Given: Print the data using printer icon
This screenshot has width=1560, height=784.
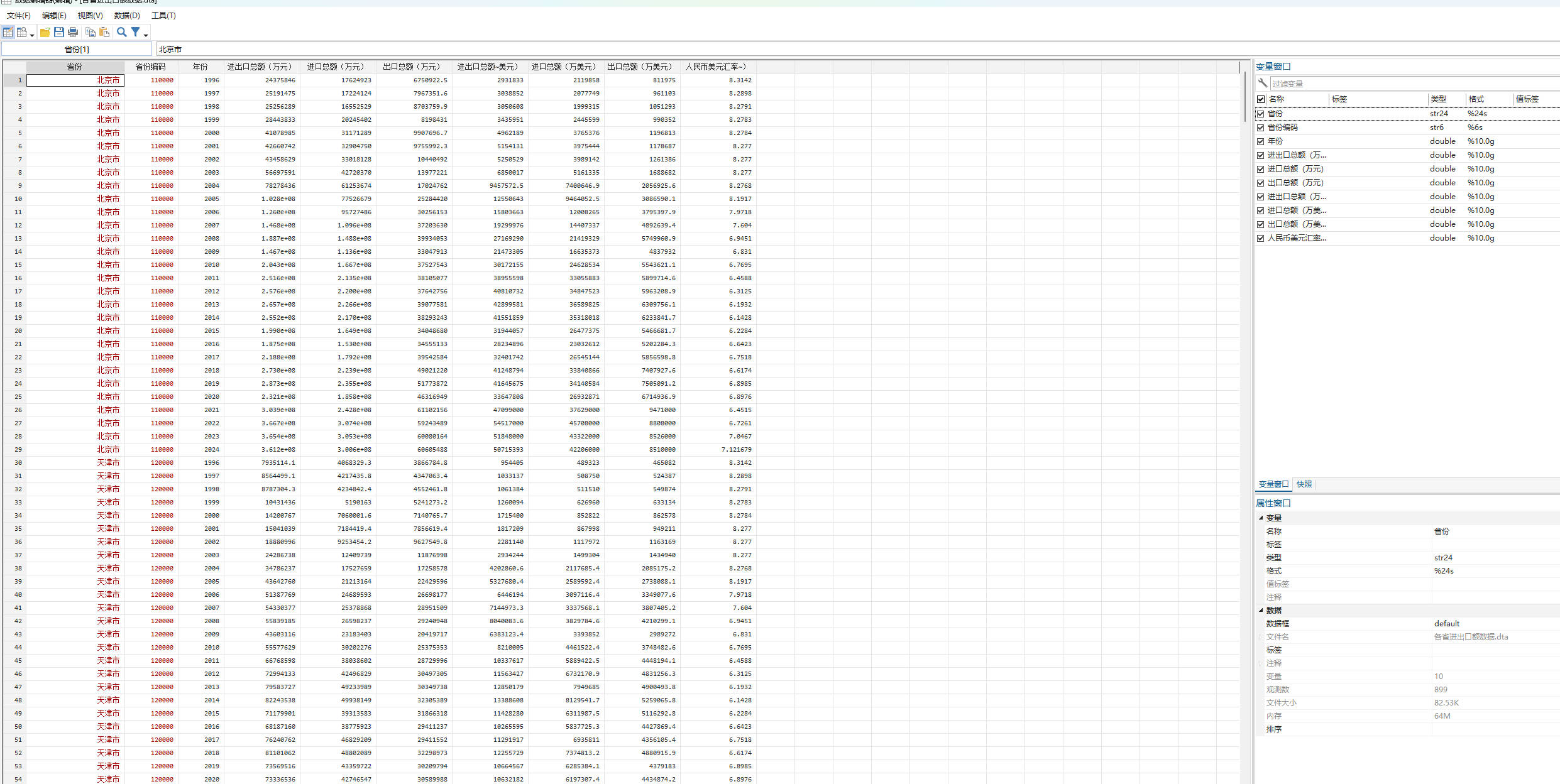Looking at the screenshot, I should pos(73,32).
